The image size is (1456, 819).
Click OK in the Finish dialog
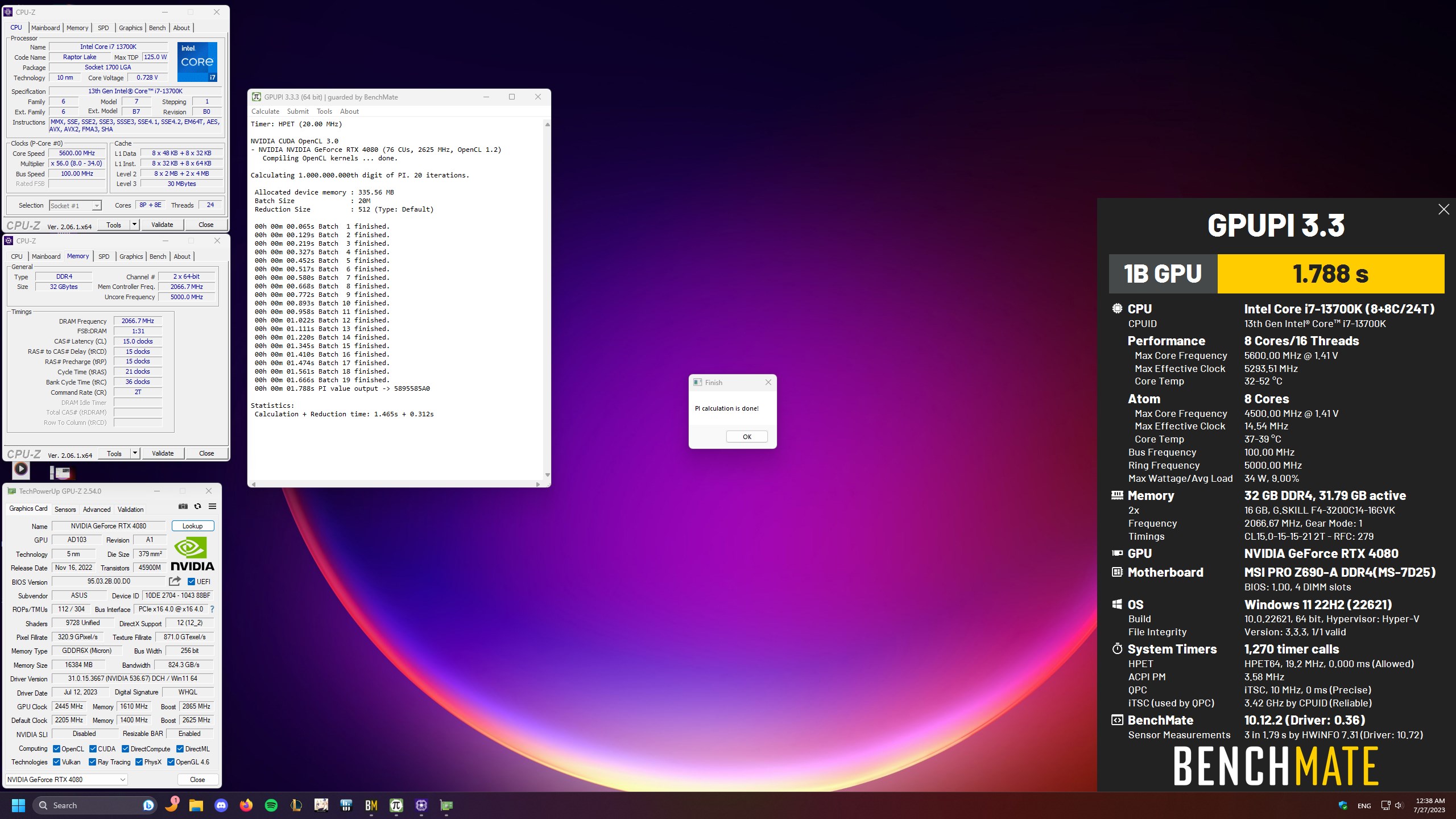pyautogui.click(x=747, y=437)
